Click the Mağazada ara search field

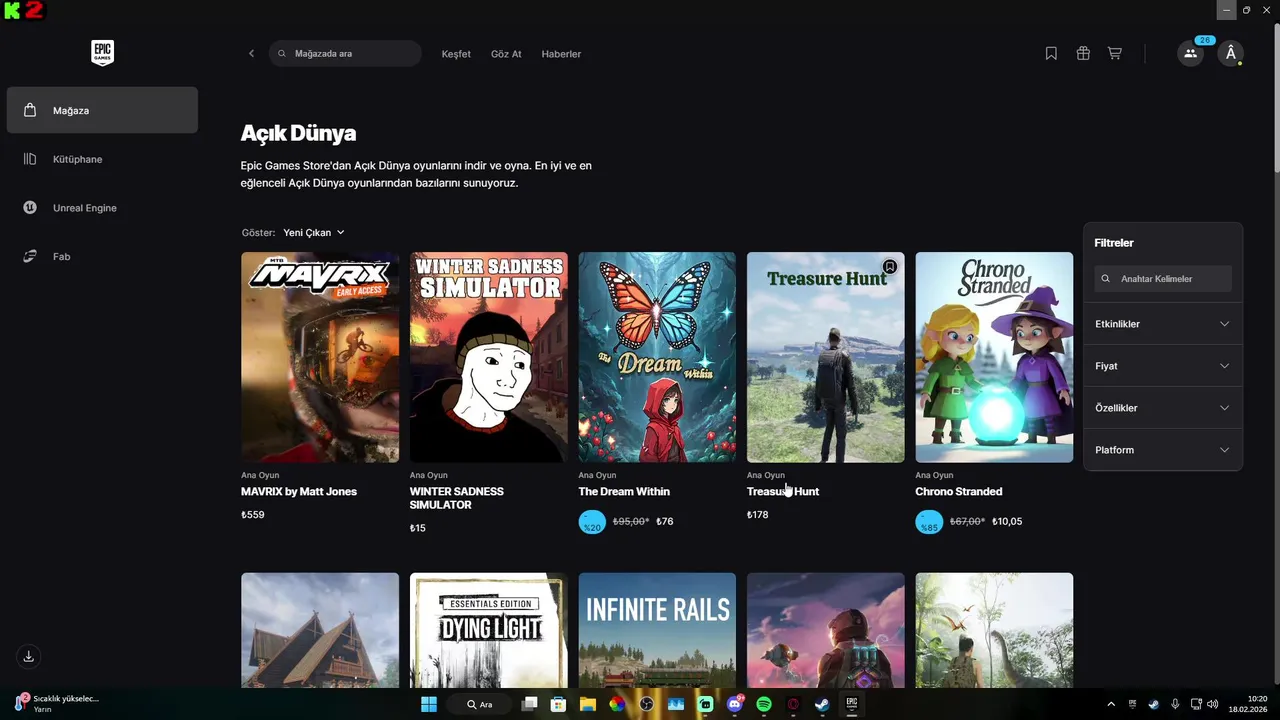tap(345, 53)
